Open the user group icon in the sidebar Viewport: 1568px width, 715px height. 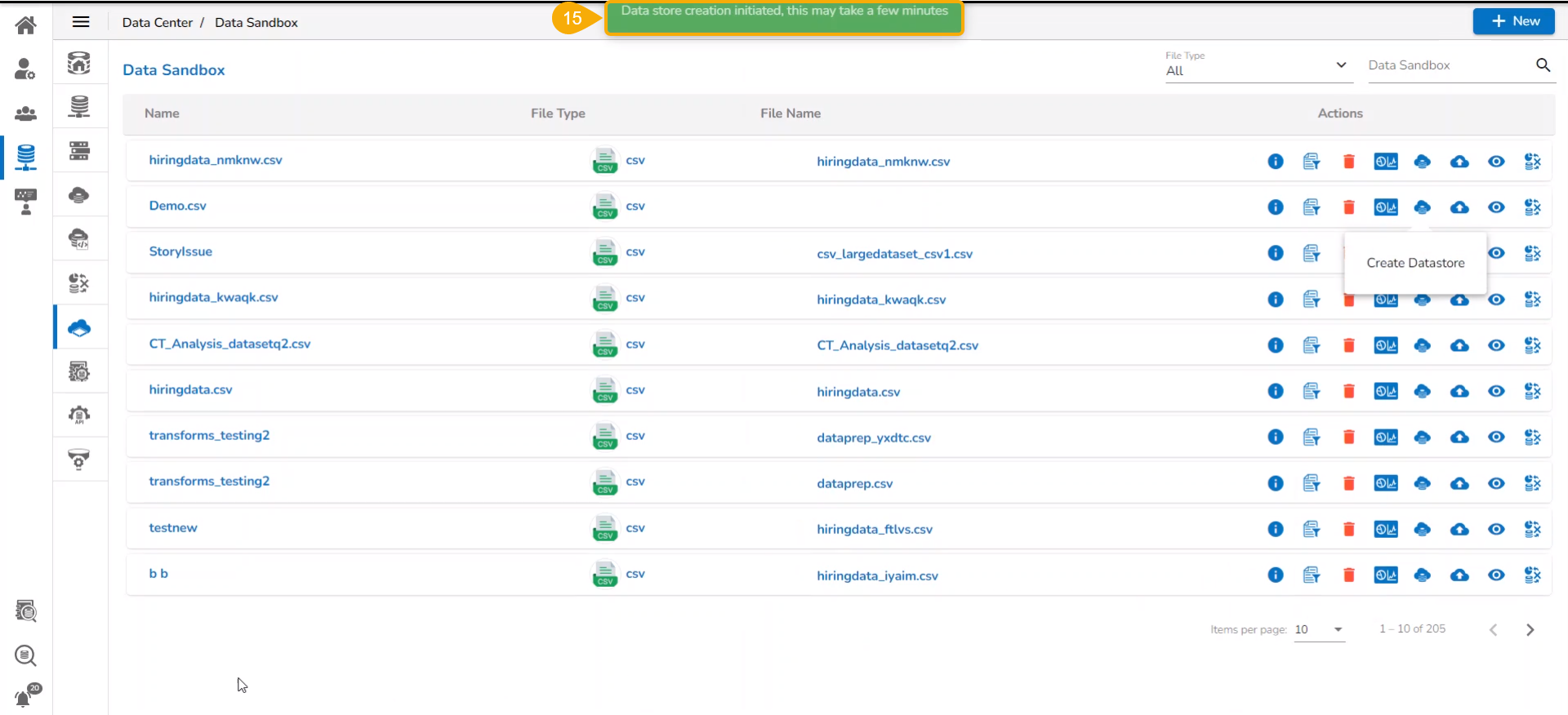click(25, 113)
